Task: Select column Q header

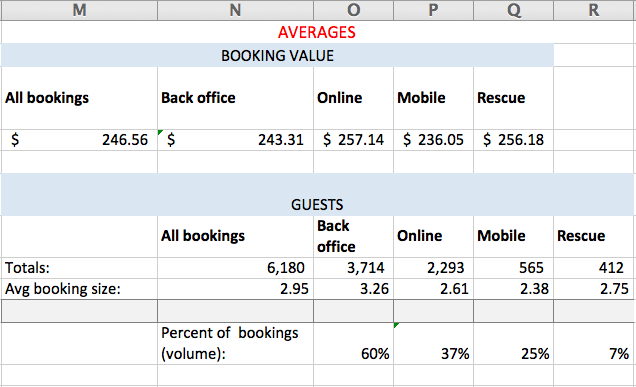Action: coord(513,10)
